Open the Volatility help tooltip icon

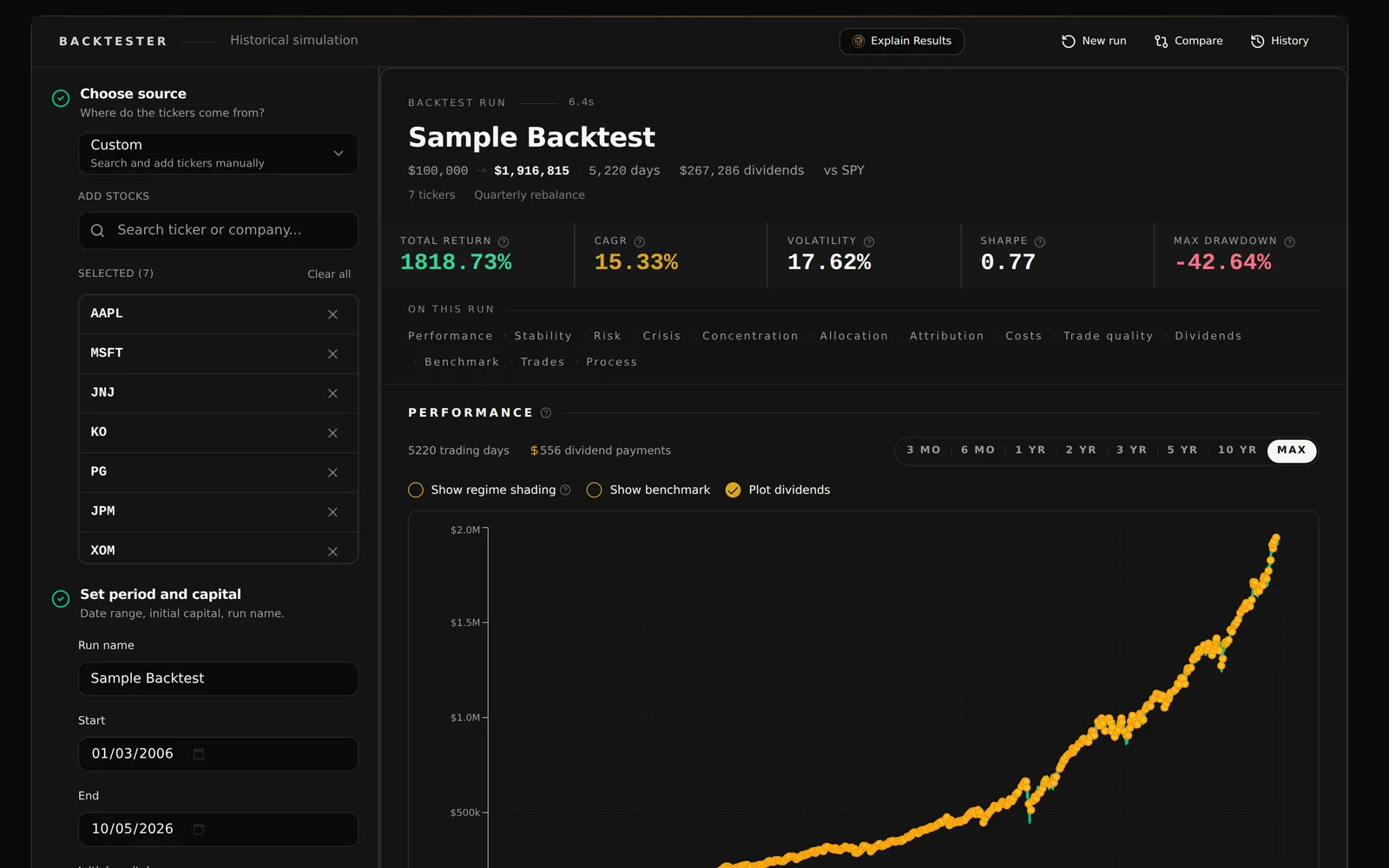(x=869, y=241)
